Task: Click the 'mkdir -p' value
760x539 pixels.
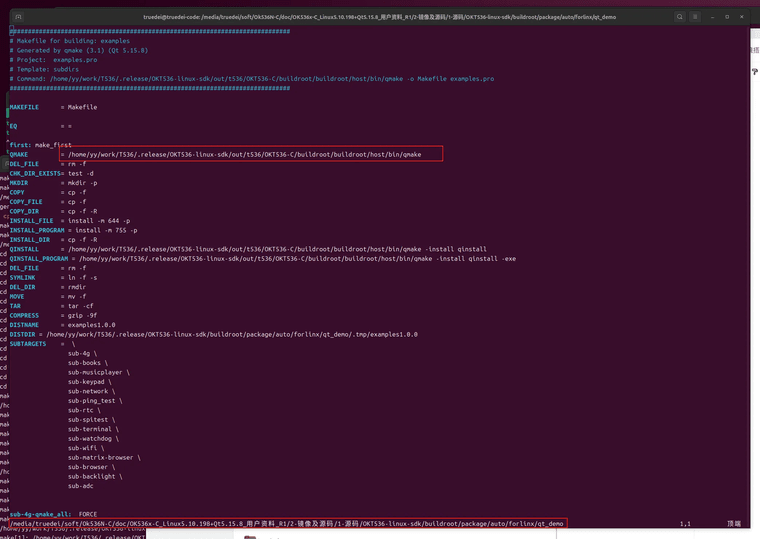Action: click(x=83, y=183)
